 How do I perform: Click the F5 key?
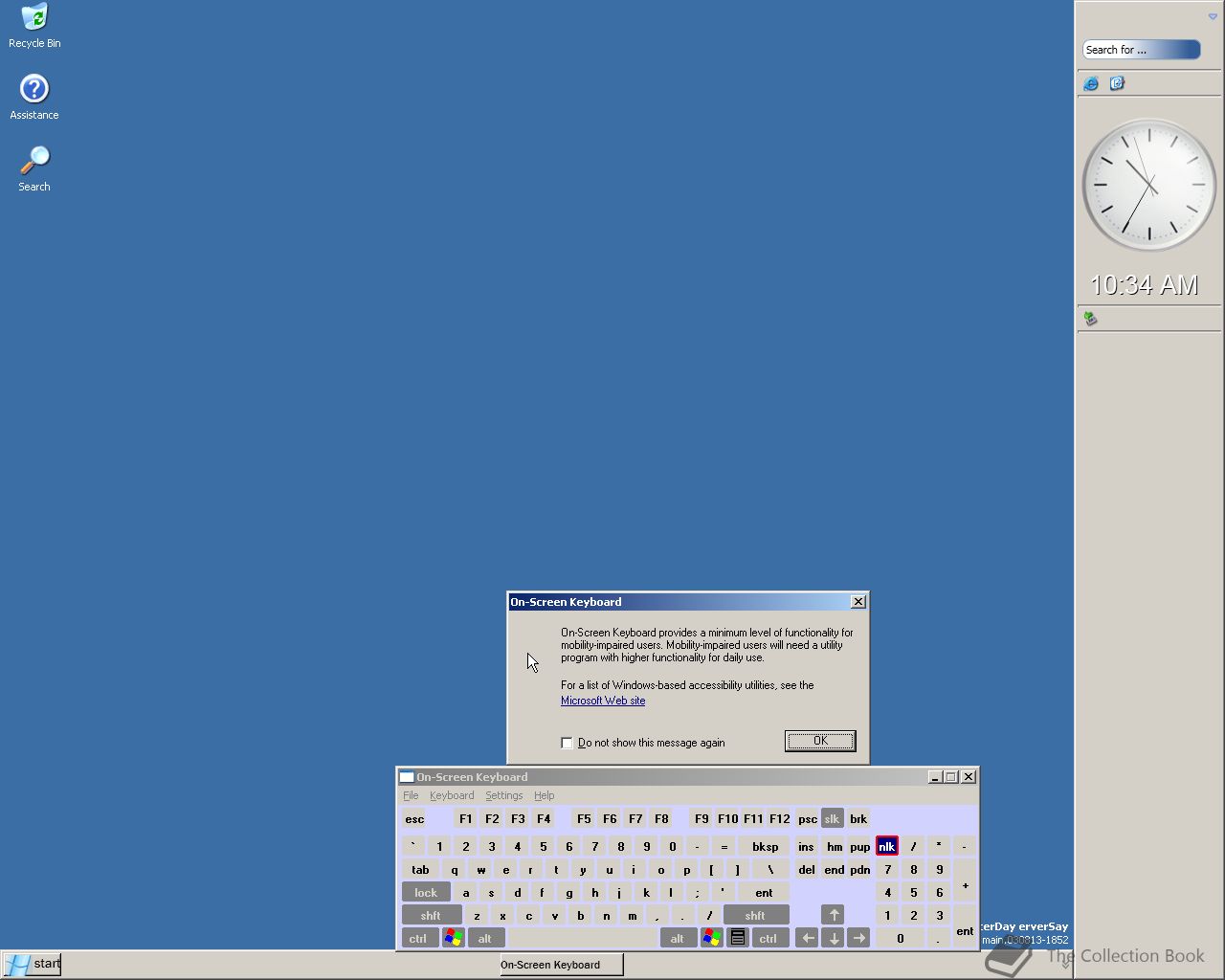point(584,818)
